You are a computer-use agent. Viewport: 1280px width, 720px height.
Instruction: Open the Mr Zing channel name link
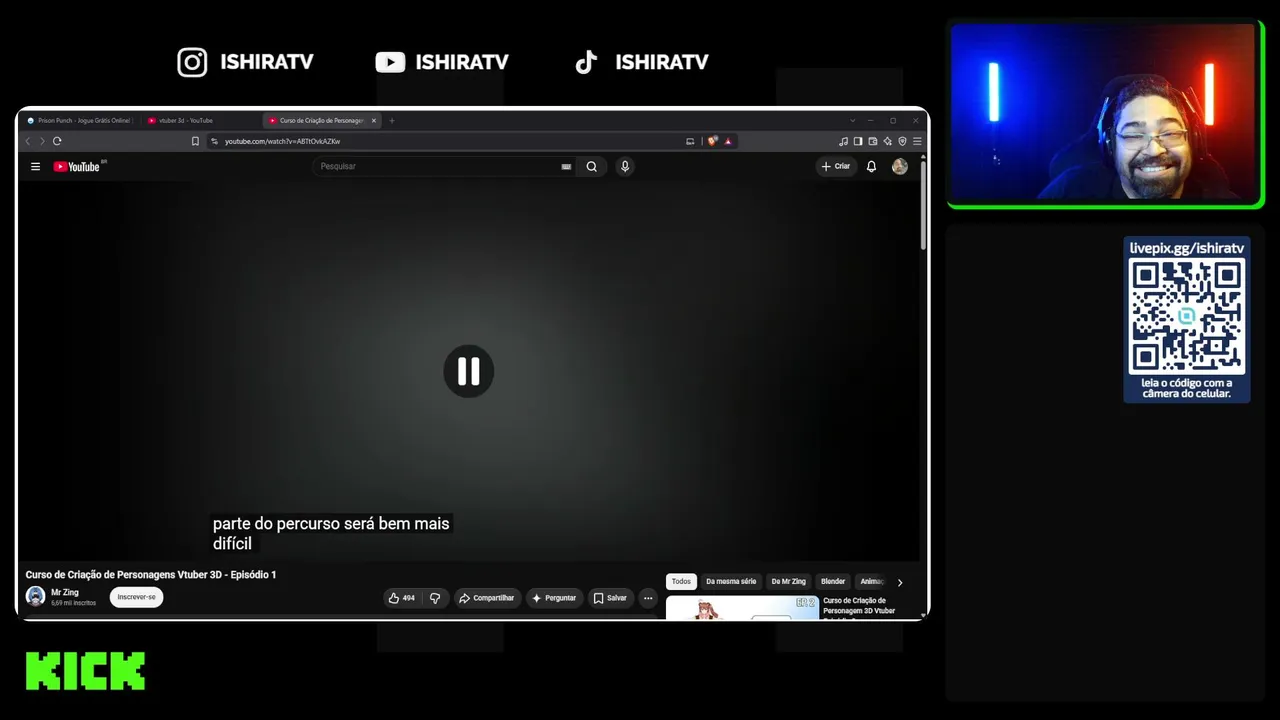coord(65,592)
